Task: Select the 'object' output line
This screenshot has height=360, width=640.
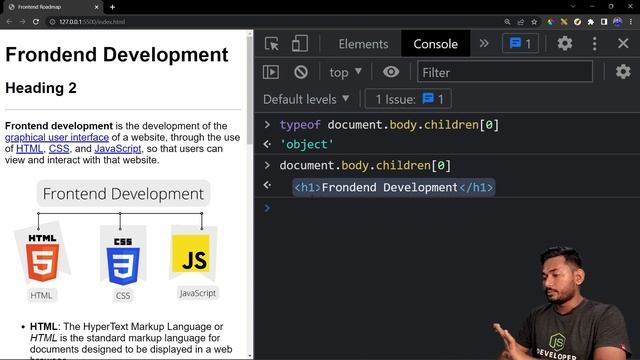Action: coord(307,144)
